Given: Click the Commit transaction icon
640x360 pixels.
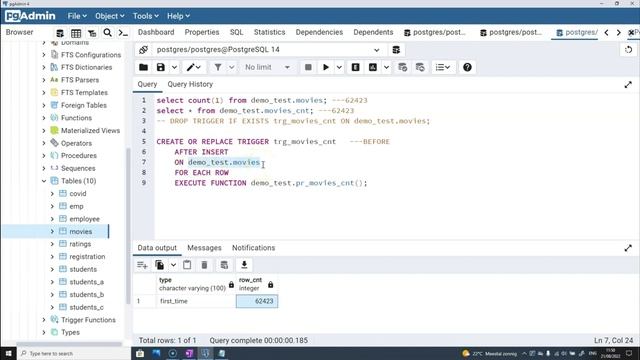Looking at the screenshot, I should (402, 67).
